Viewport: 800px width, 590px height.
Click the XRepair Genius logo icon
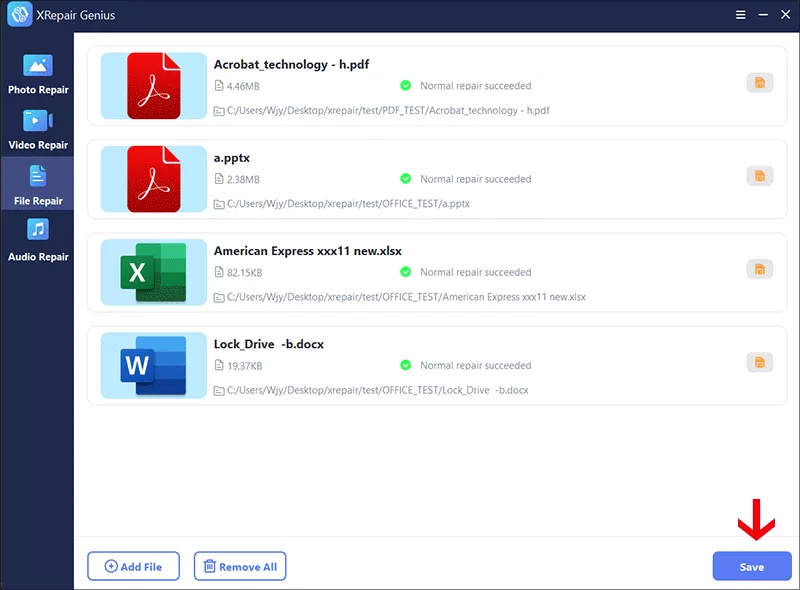20,15
